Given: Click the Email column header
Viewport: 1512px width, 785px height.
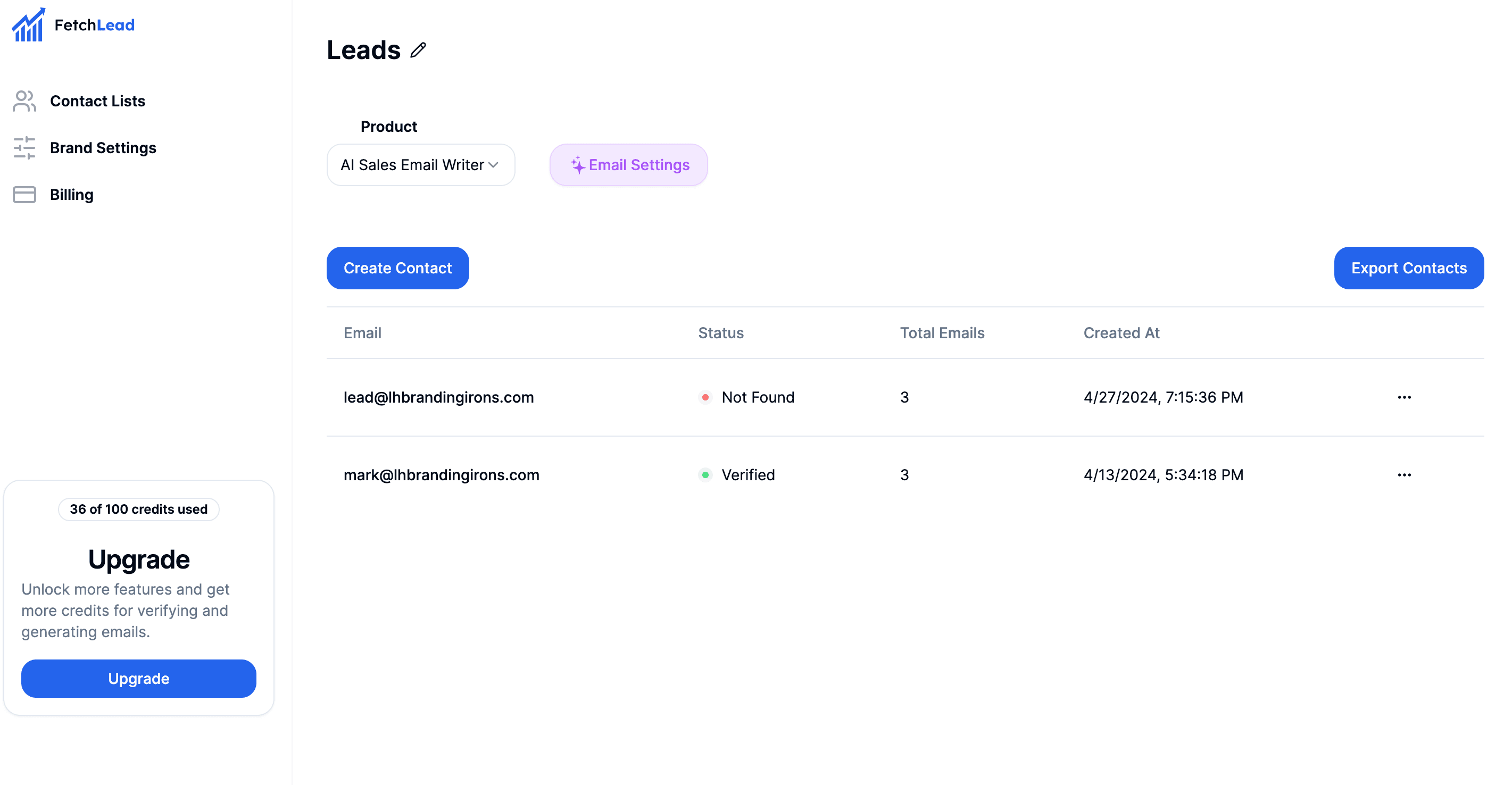Looking at the screenshot, I should tap(362, 332).
